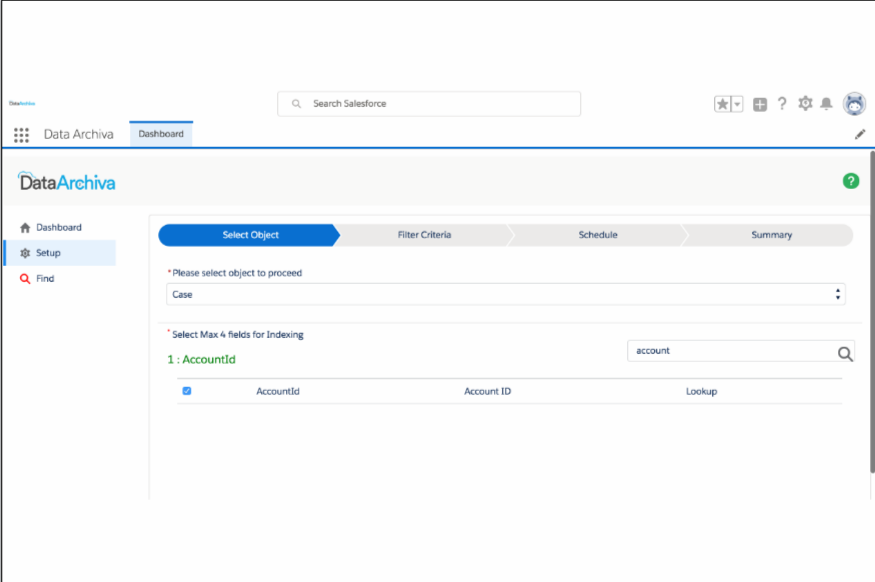Image resolution: width=875 pixels, height=582 pixels.
Task: Click the search magnifier in field filter
Action: (845, 353)
